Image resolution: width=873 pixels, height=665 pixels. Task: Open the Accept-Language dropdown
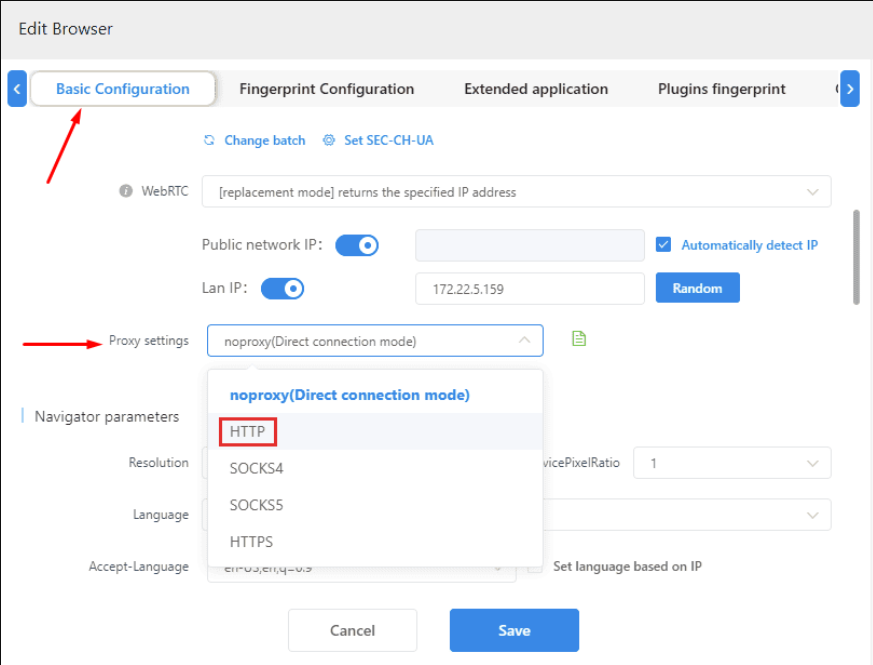coord(497,566)
